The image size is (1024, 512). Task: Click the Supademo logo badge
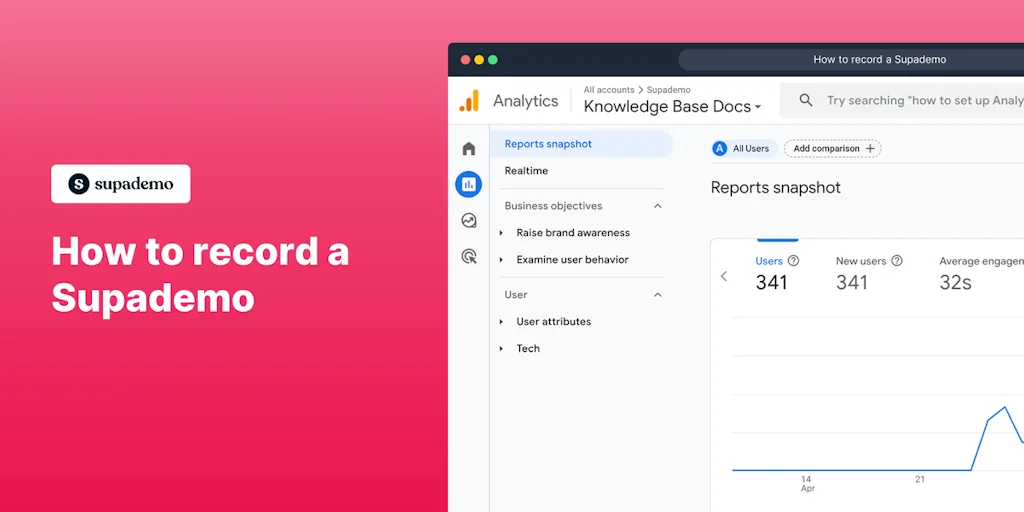pos(121,184)
